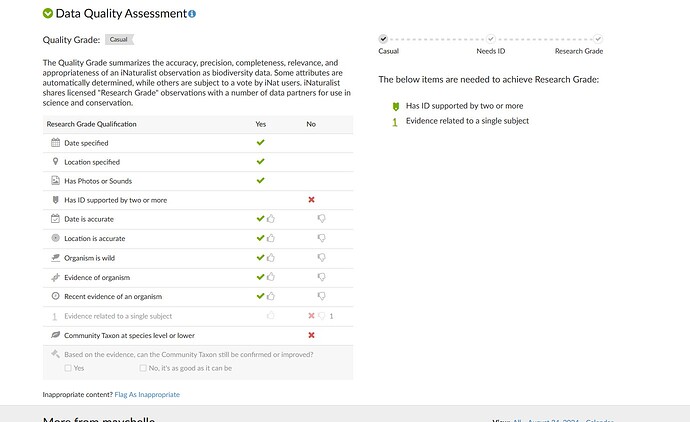Click 'Has ID supported by two or more' requirement

[x=464, y=106]
